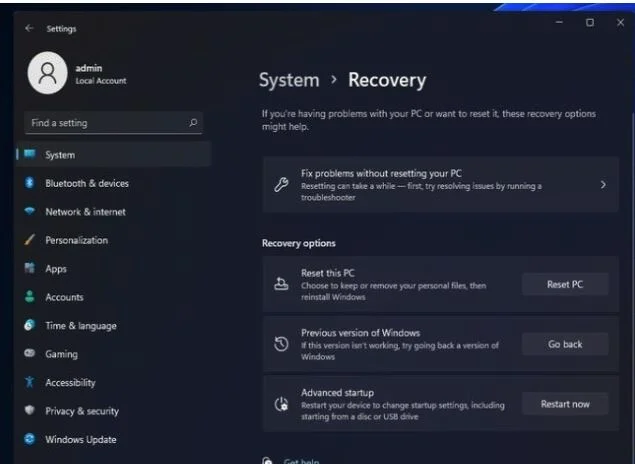Open Network & internet settings
Image resolution: width=635 pixels, height=464 pixels.
[x=114, y=211]
